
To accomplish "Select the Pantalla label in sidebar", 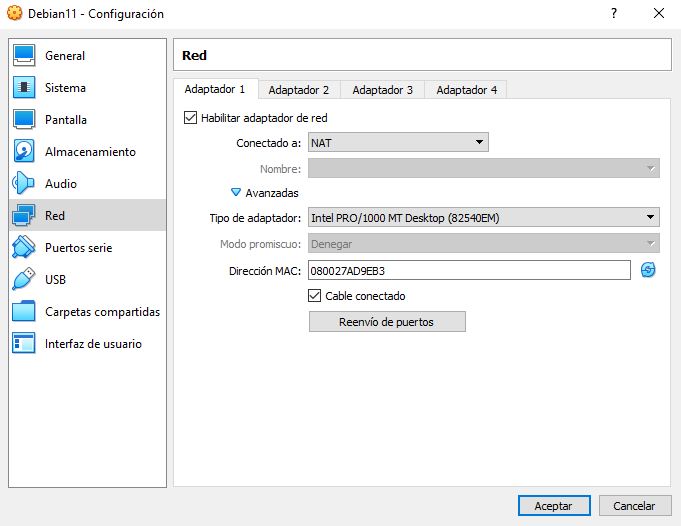I will (66, 120).
